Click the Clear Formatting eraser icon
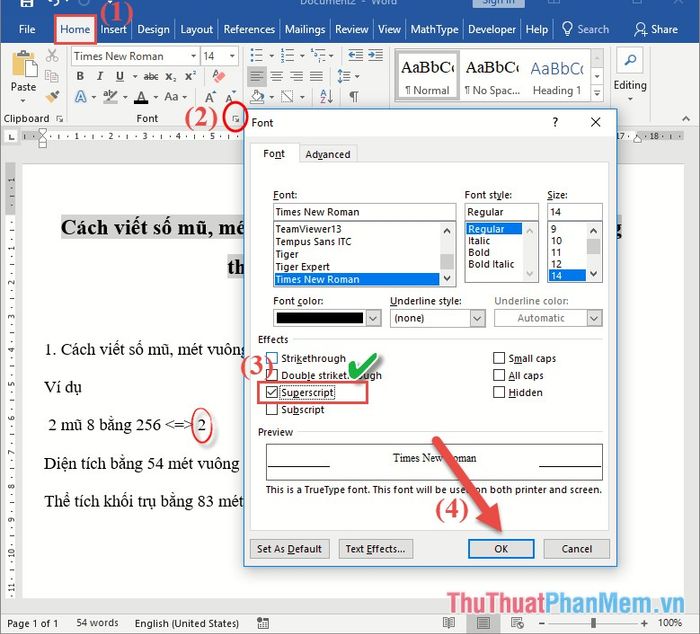This screenshot has height=634, width=700. (x=218, y=76)
